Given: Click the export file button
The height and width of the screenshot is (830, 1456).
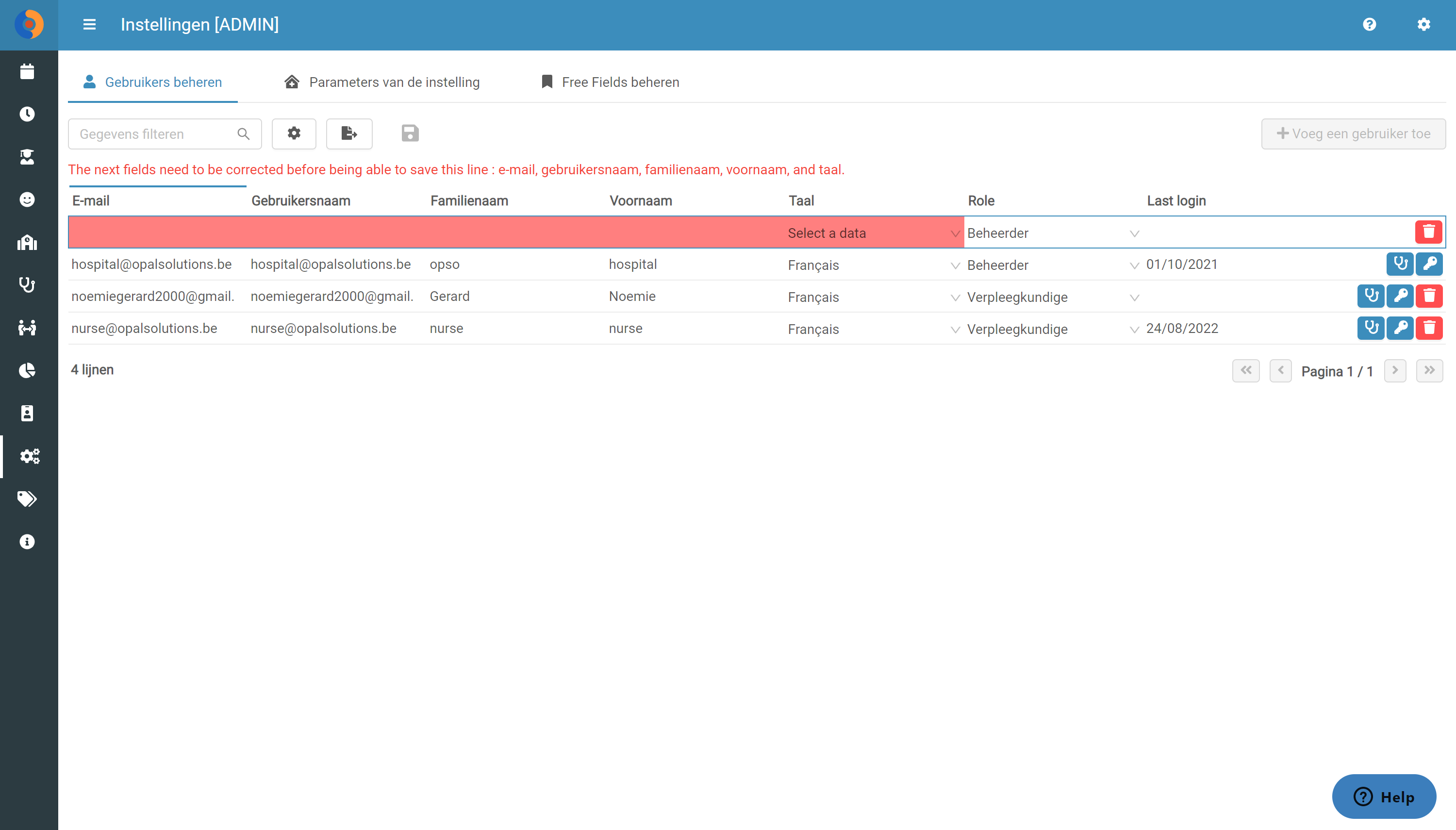Looking at the screenshot, I should click(349, 133).
